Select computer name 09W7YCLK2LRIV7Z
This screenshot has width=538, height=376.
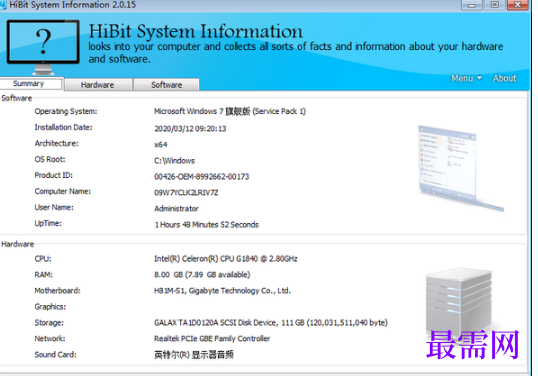click(186, 193)
